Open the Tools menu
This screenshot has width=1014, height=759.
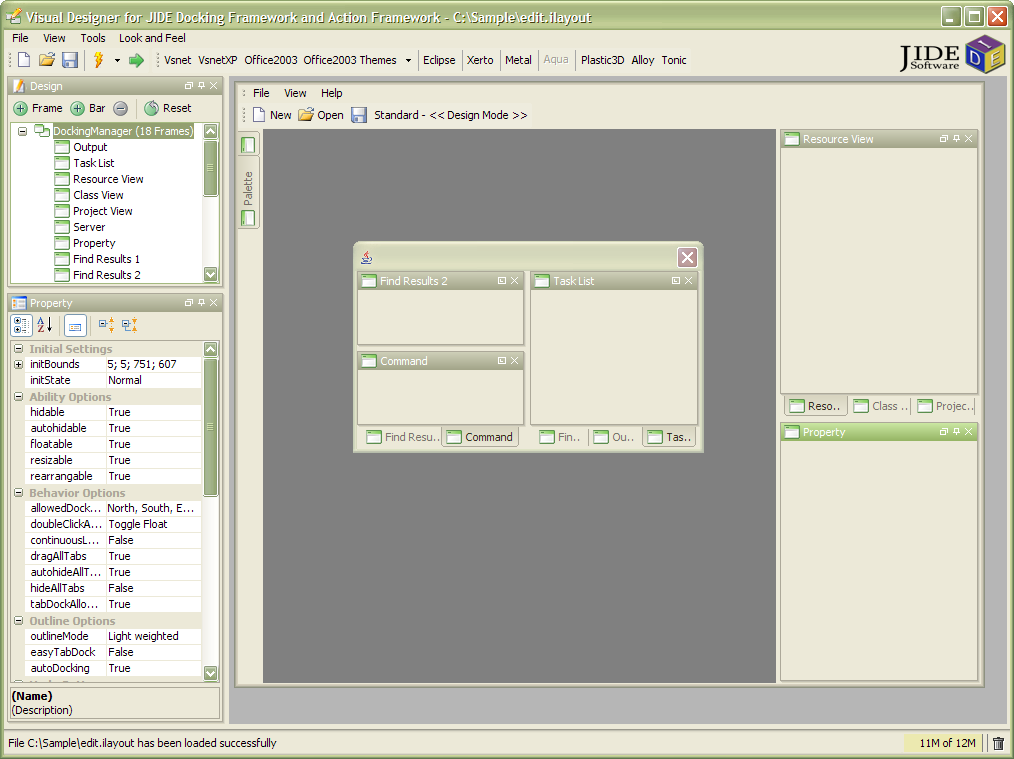tap(92, 38)
